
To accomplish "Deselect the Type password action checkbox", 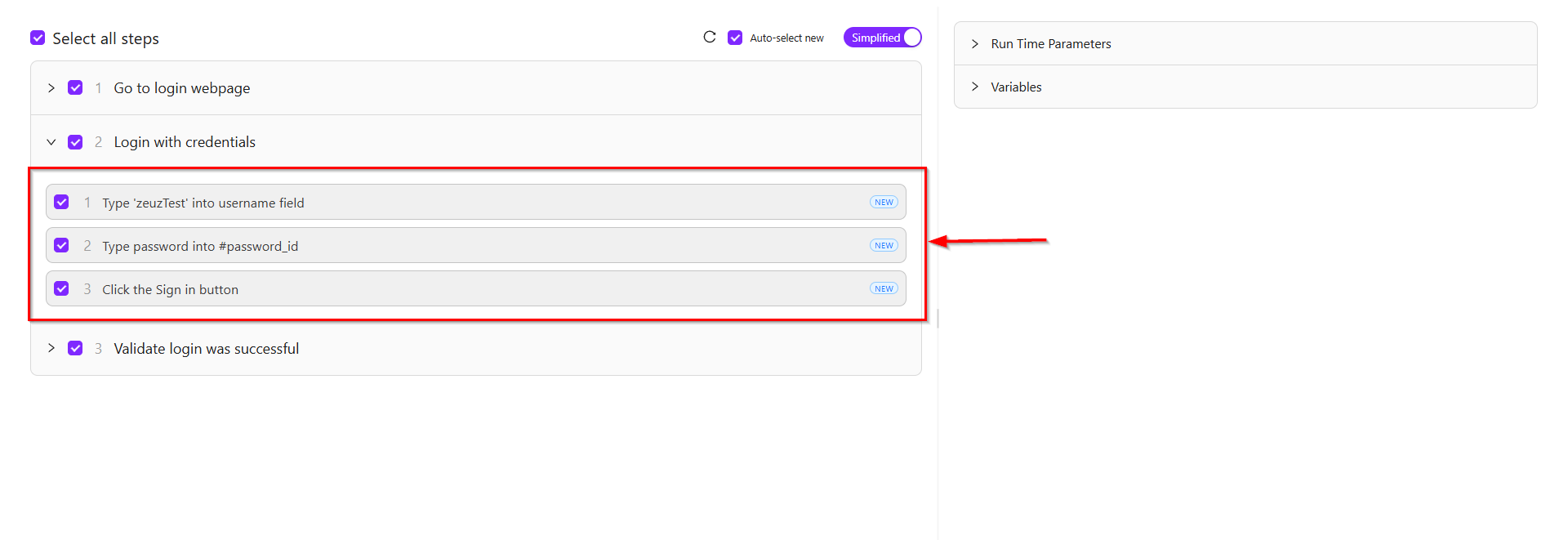I will pyautogui.click(x=61, y=245).
